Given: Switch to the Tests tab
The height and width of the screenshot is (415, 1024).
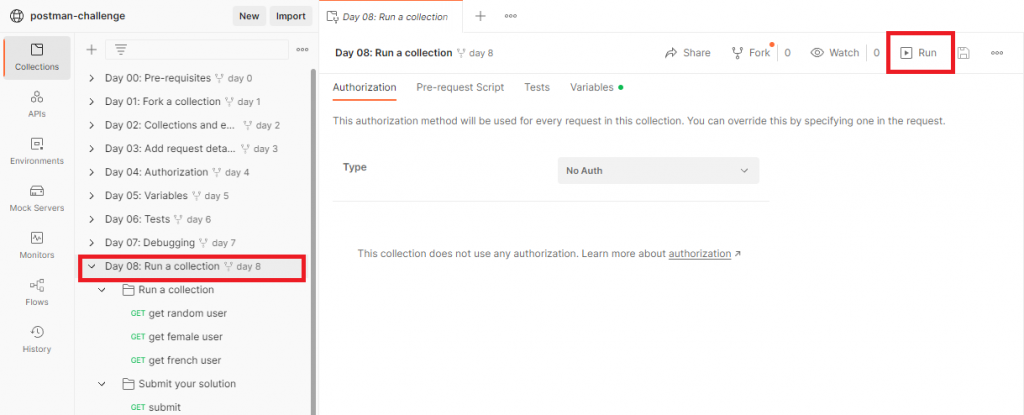Looking at the screenshot, I should pyautogui.click(x=537, y=87).
